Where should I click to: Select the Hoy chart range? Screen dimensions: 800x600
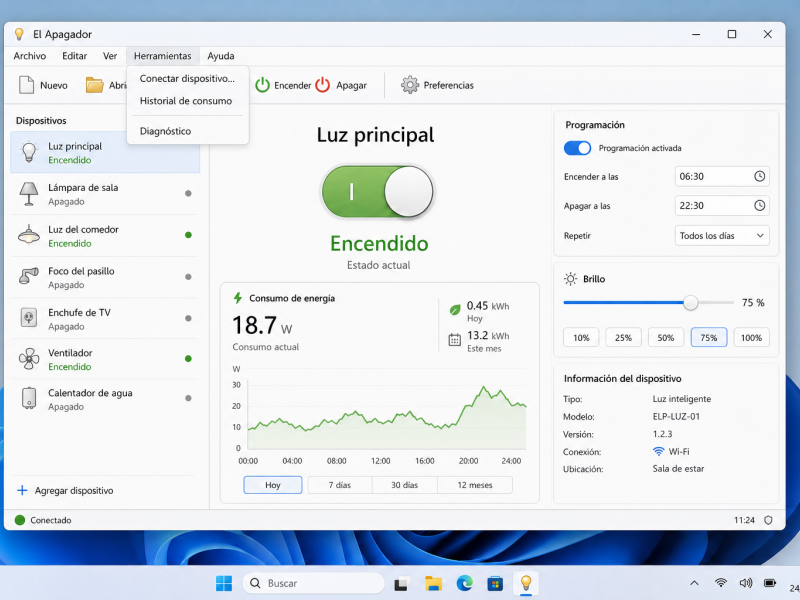pyautogui.click(x=273, y=485)
